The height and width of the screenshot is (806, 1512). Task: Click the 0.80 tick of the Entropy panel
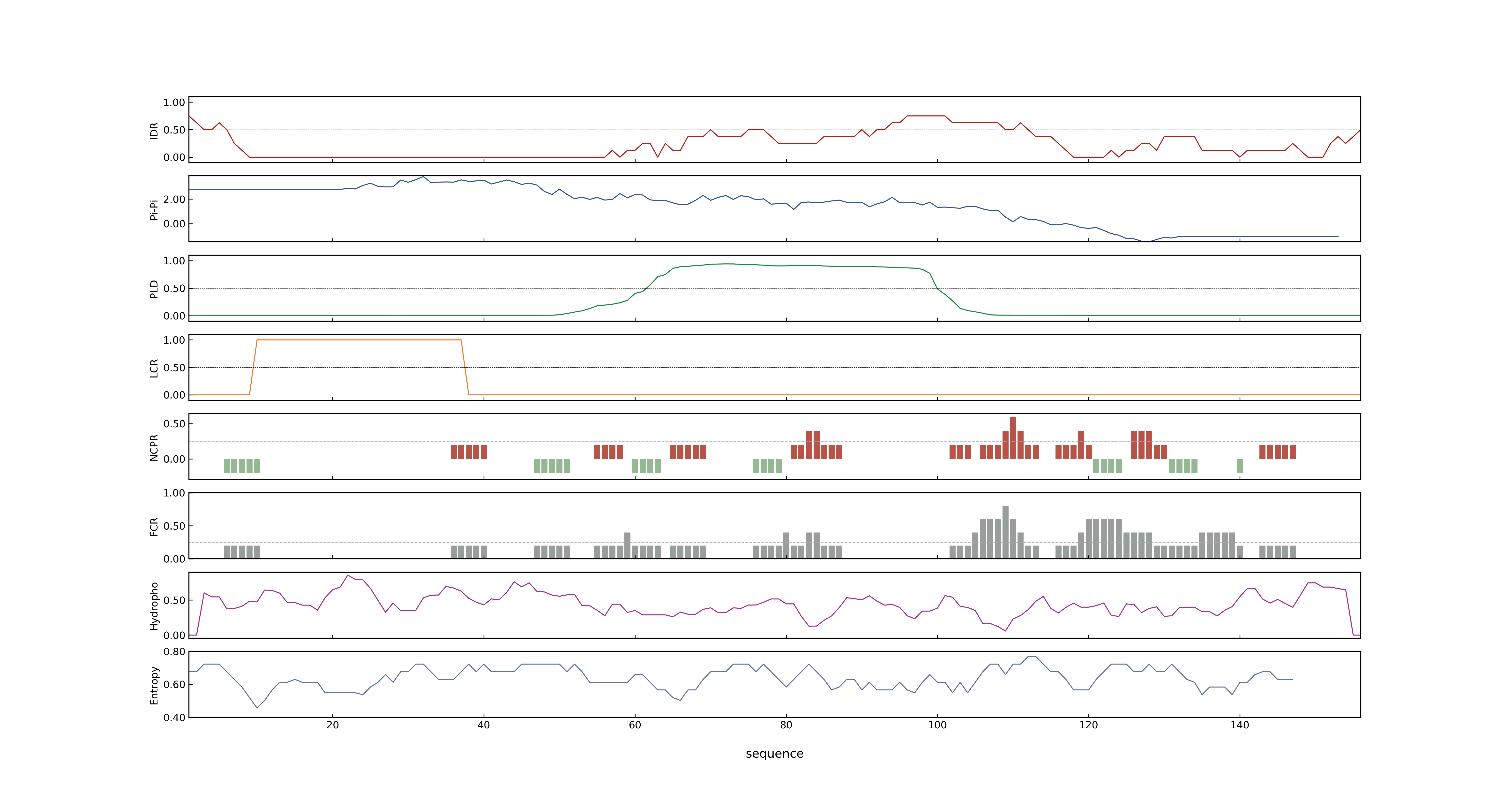[x=174, y=652]
